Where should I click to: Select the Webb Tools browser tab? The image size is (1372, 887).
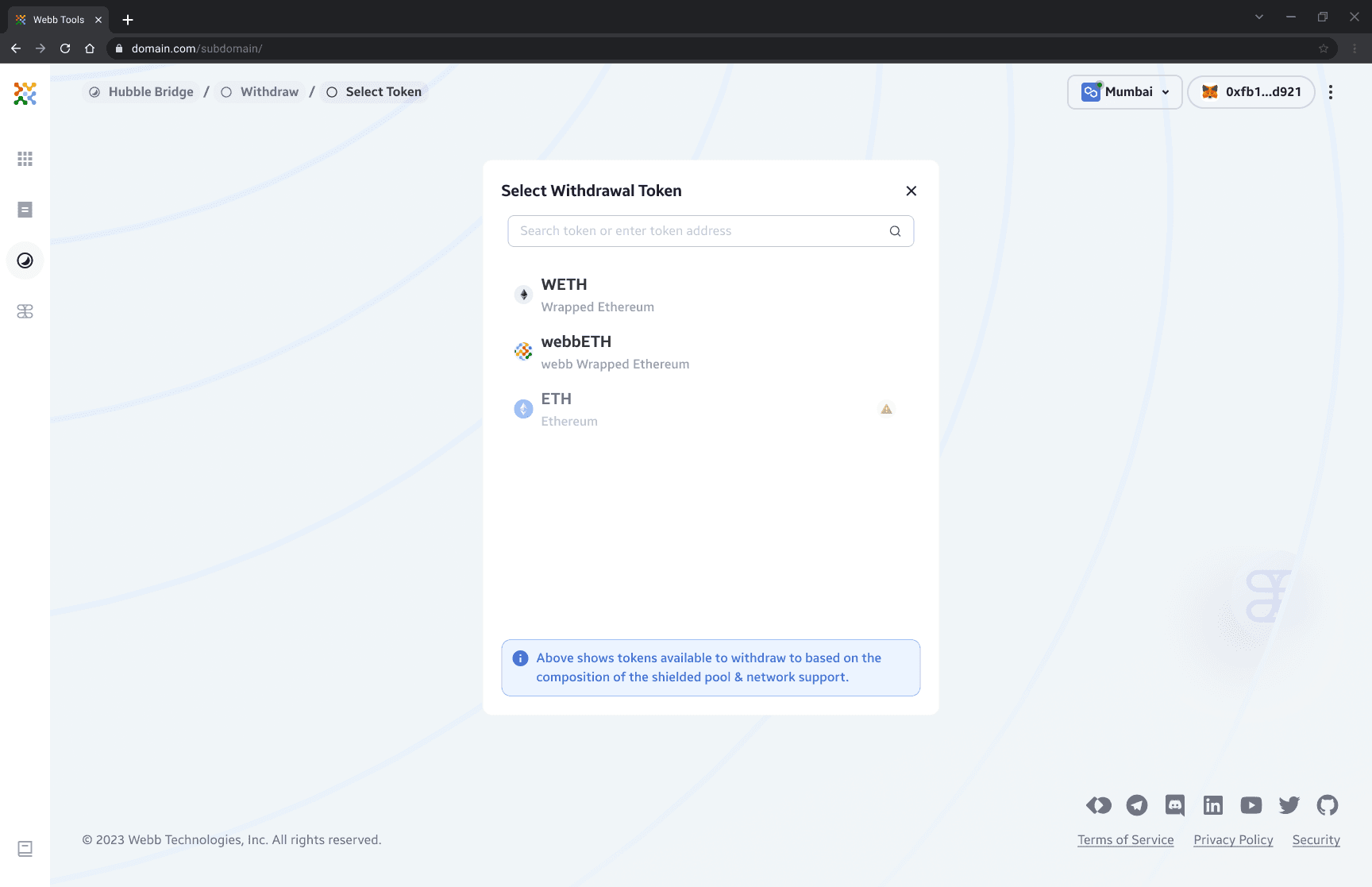click(58, 20)
